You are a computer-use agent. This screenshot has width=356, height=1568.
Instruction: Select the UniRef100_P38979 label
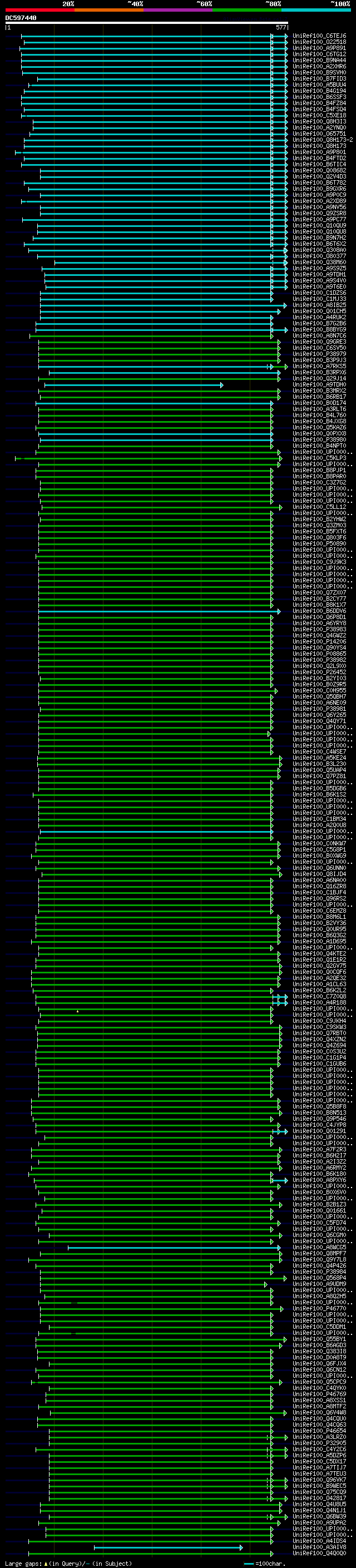(x=319, y=354)
